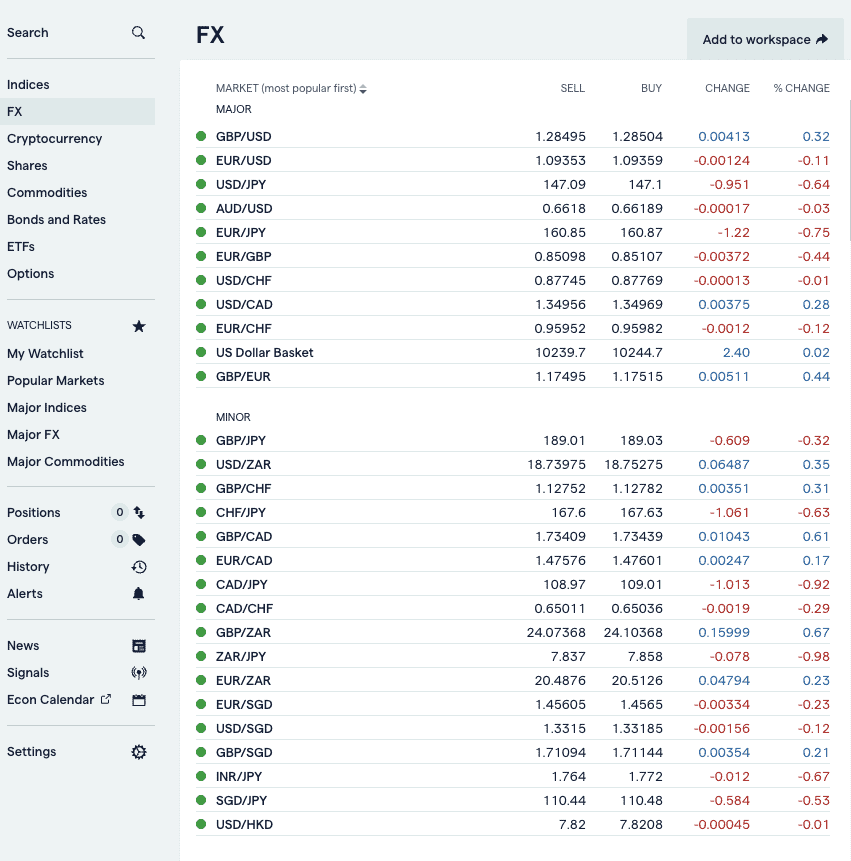Click the USD/JPY sell price 147.09

(564, 184)
